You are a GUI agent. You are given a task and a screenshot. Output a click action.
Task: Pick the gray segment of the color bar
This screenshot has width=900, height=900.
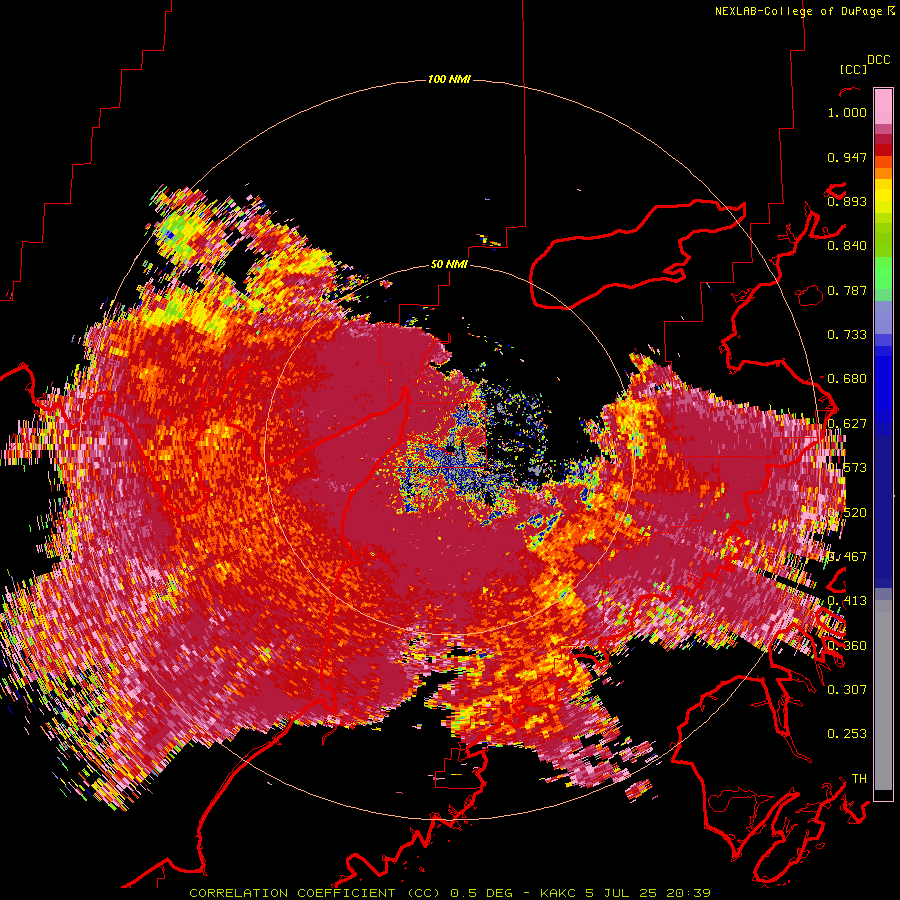click(x=883, y=695)
